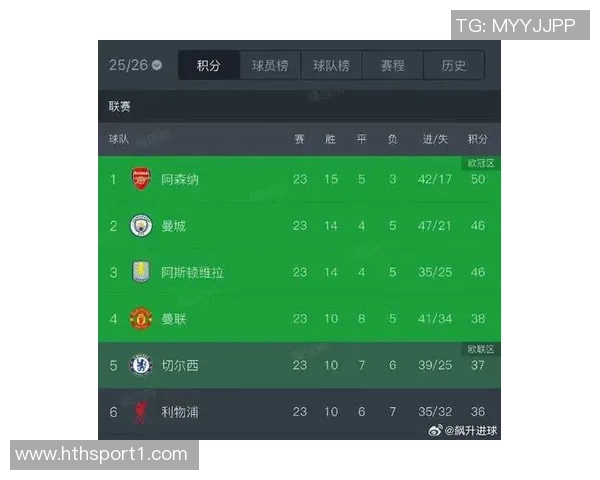
Task: Switch to the 球员榜 tab
Action: tap(270, 66)
